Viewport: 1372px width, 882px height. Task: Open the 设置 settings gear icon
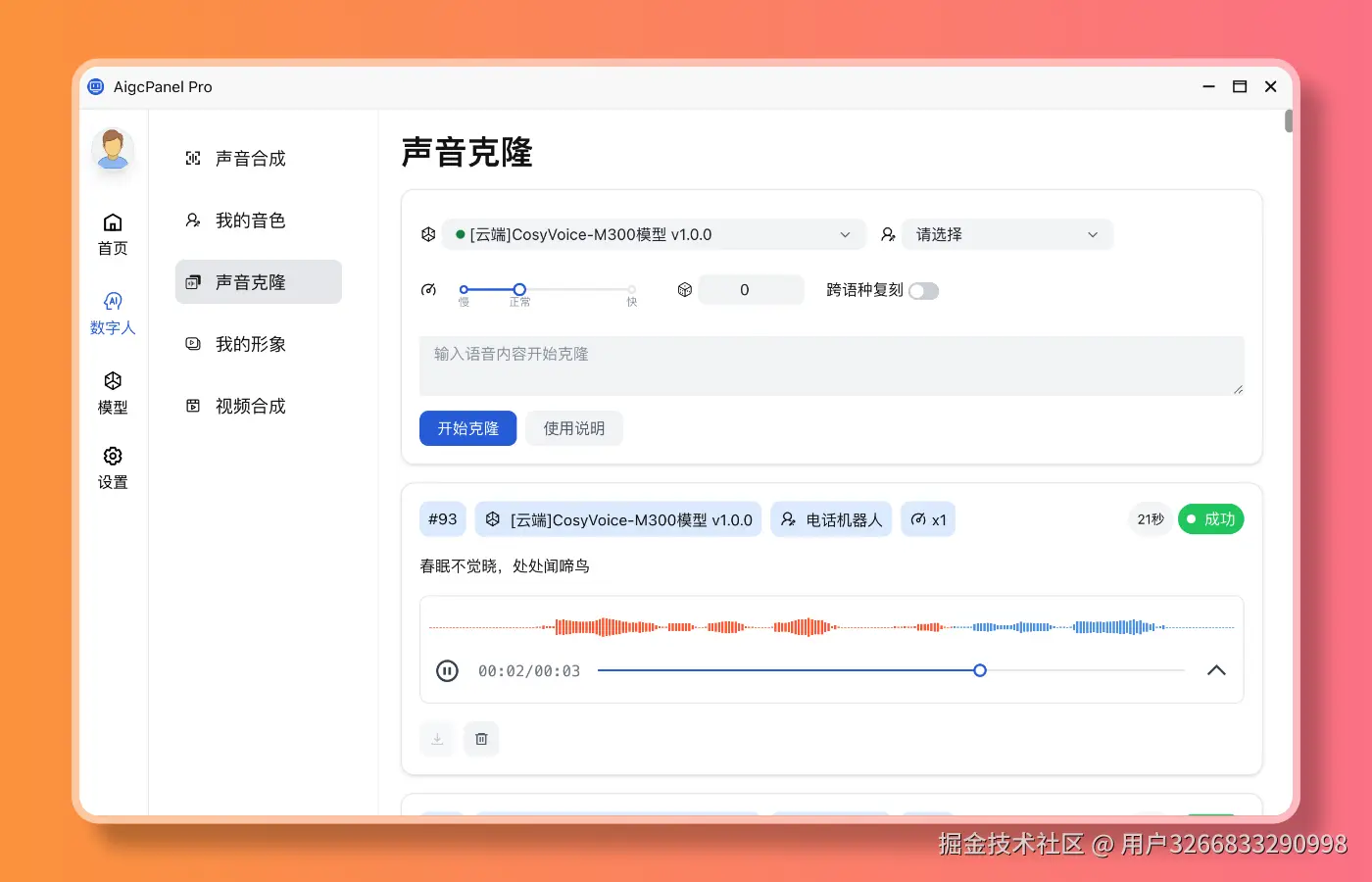pos(113,466)
